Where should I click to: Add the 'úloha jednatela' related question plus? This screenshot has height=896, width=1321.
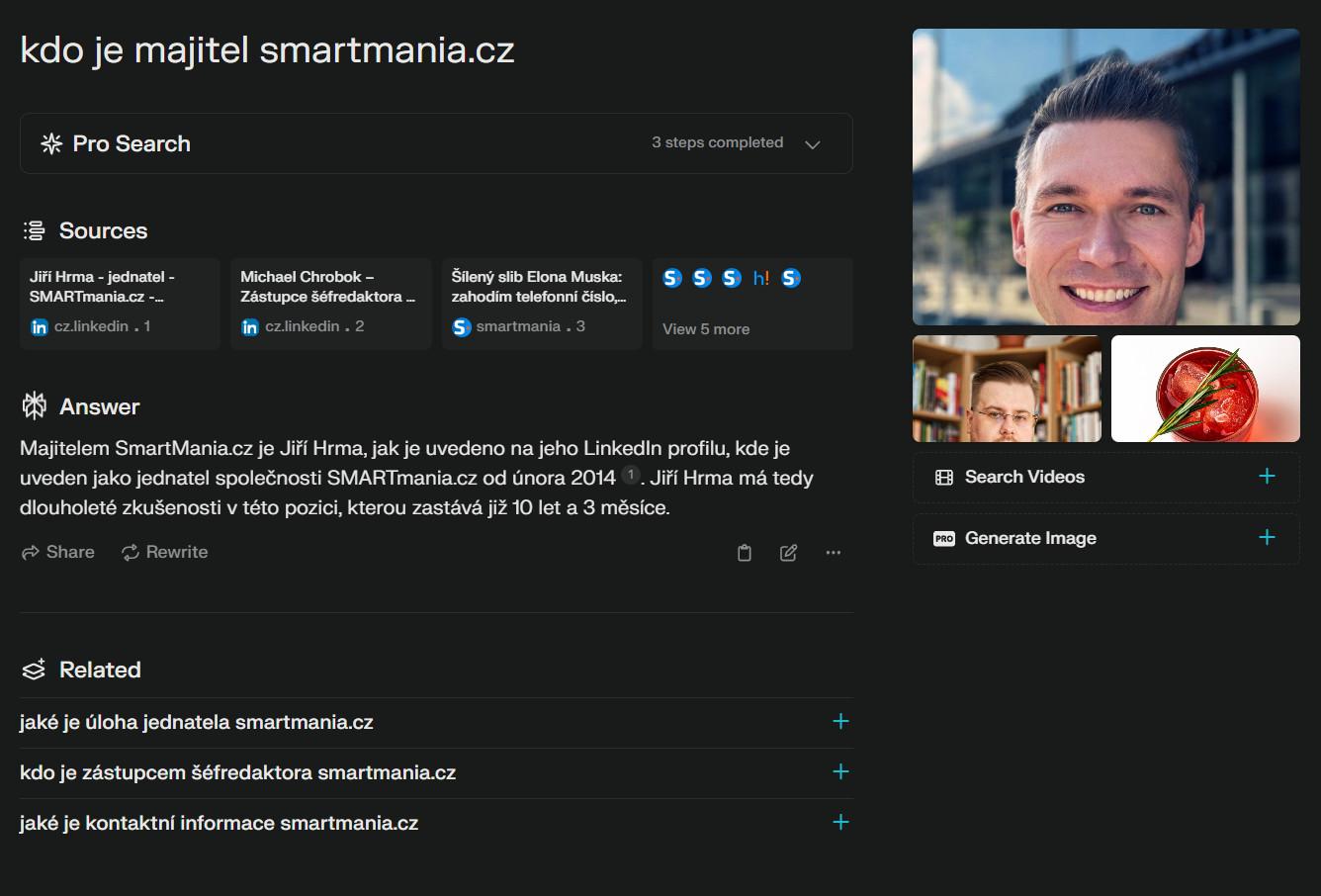(x=840, y=722)
